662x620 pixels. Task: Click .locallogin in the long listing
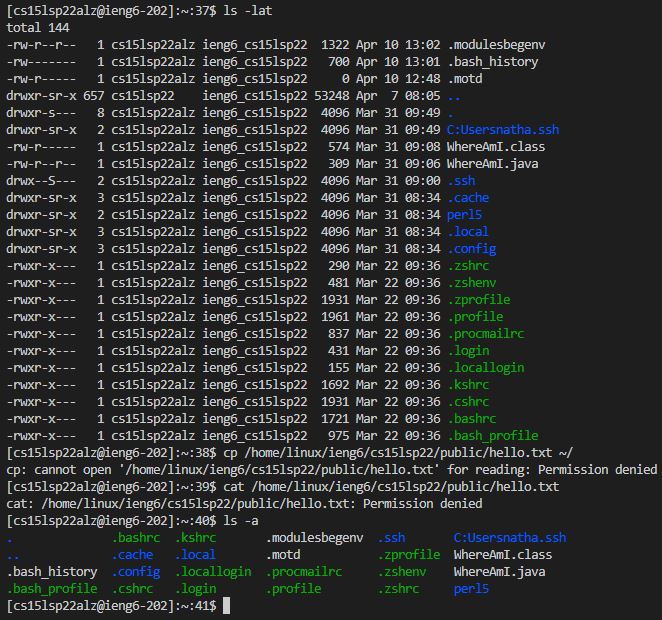485,367
